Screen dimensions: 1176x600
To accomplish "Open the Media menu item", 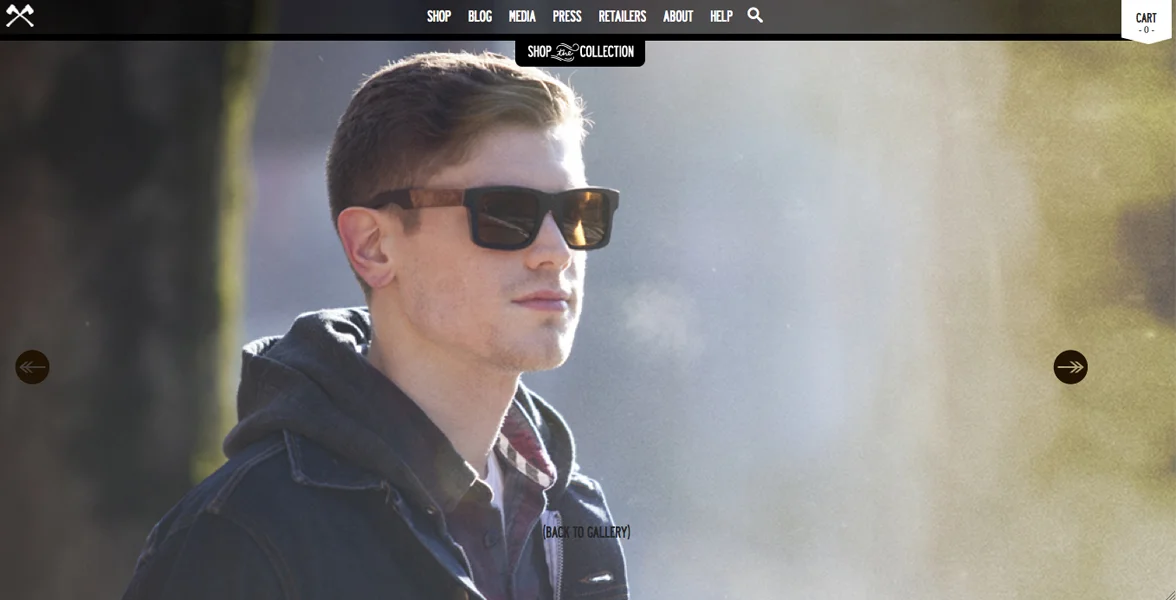I will [x=522, y=16].
